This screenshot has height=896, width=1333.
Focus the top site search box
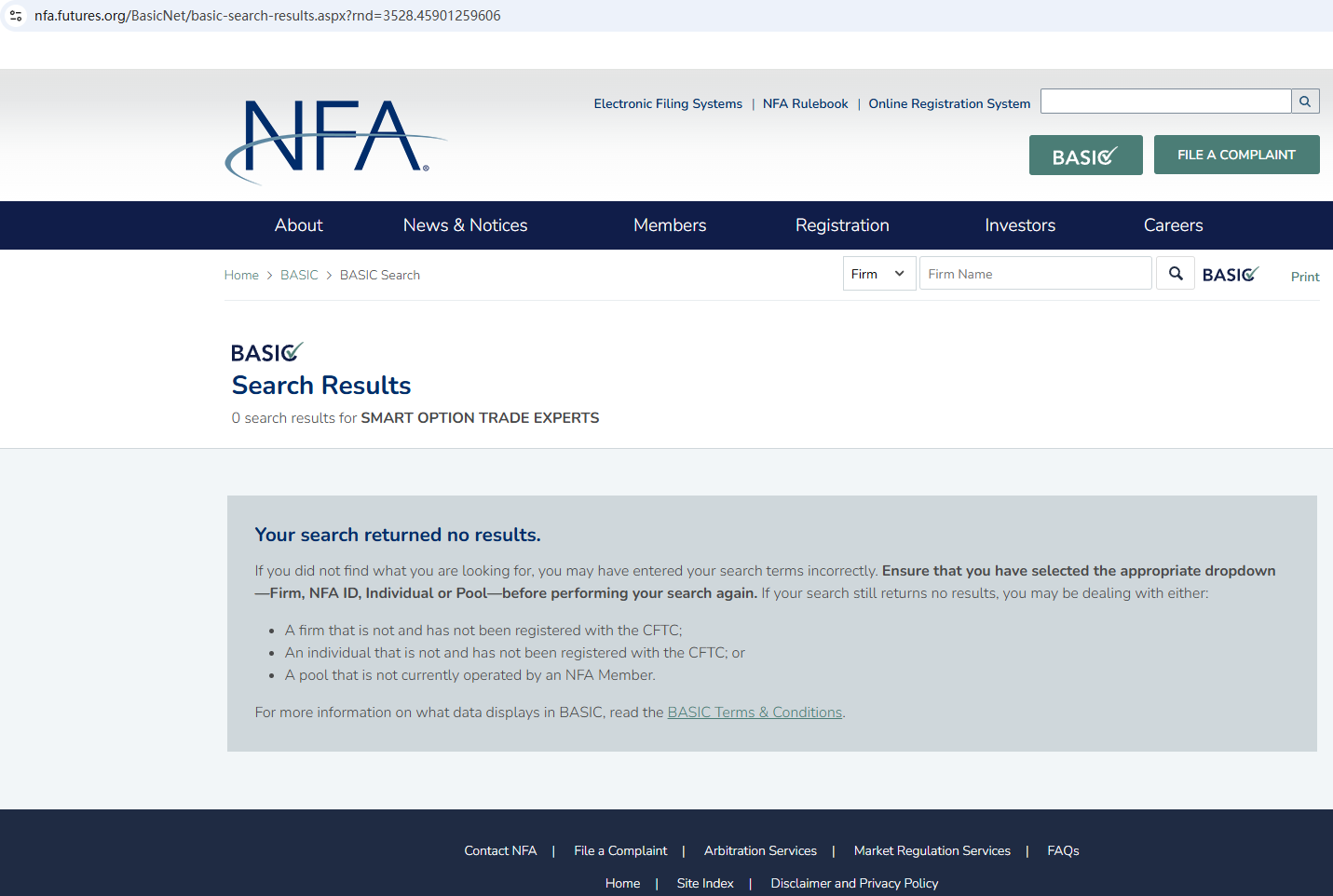click(1166, 102)
